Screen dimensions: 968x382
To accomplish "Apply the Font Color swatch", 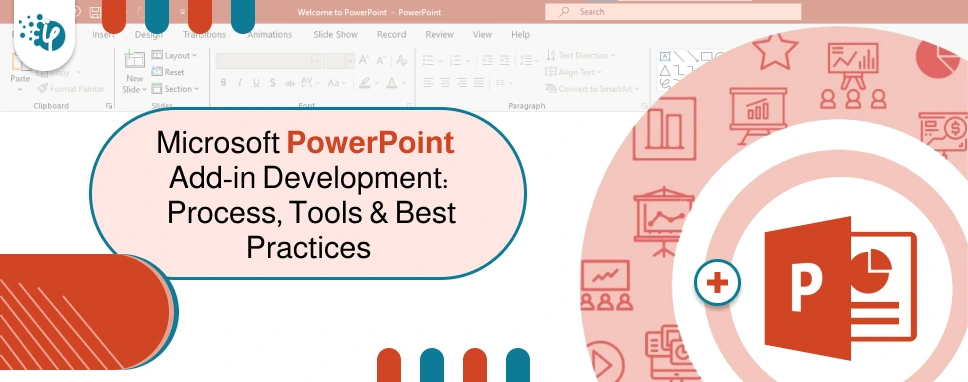I will pos(391,83).
